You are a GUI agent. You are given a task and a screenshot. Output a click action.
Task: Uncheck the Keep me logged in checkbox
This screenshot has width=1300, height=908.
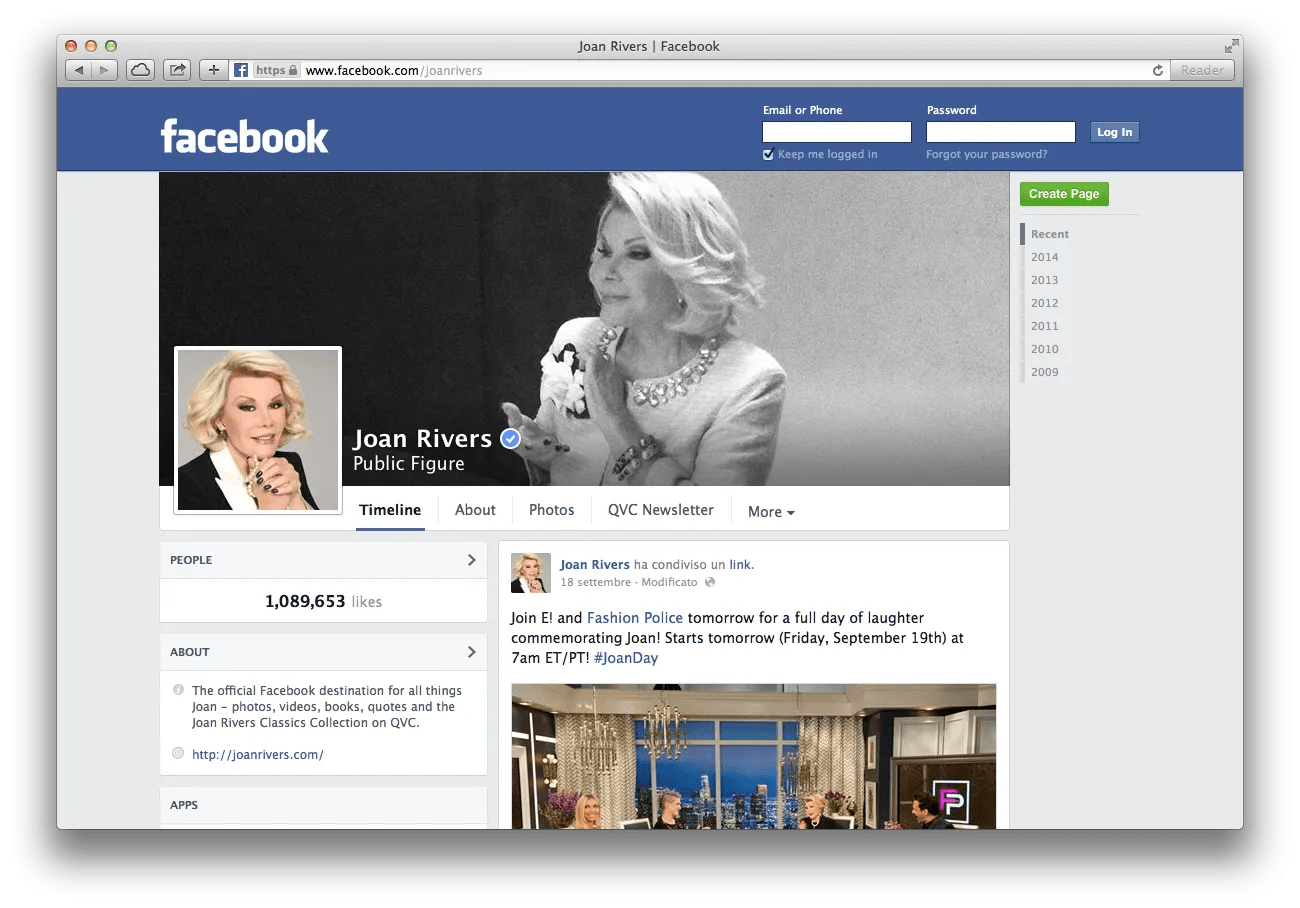click(768, 153)
